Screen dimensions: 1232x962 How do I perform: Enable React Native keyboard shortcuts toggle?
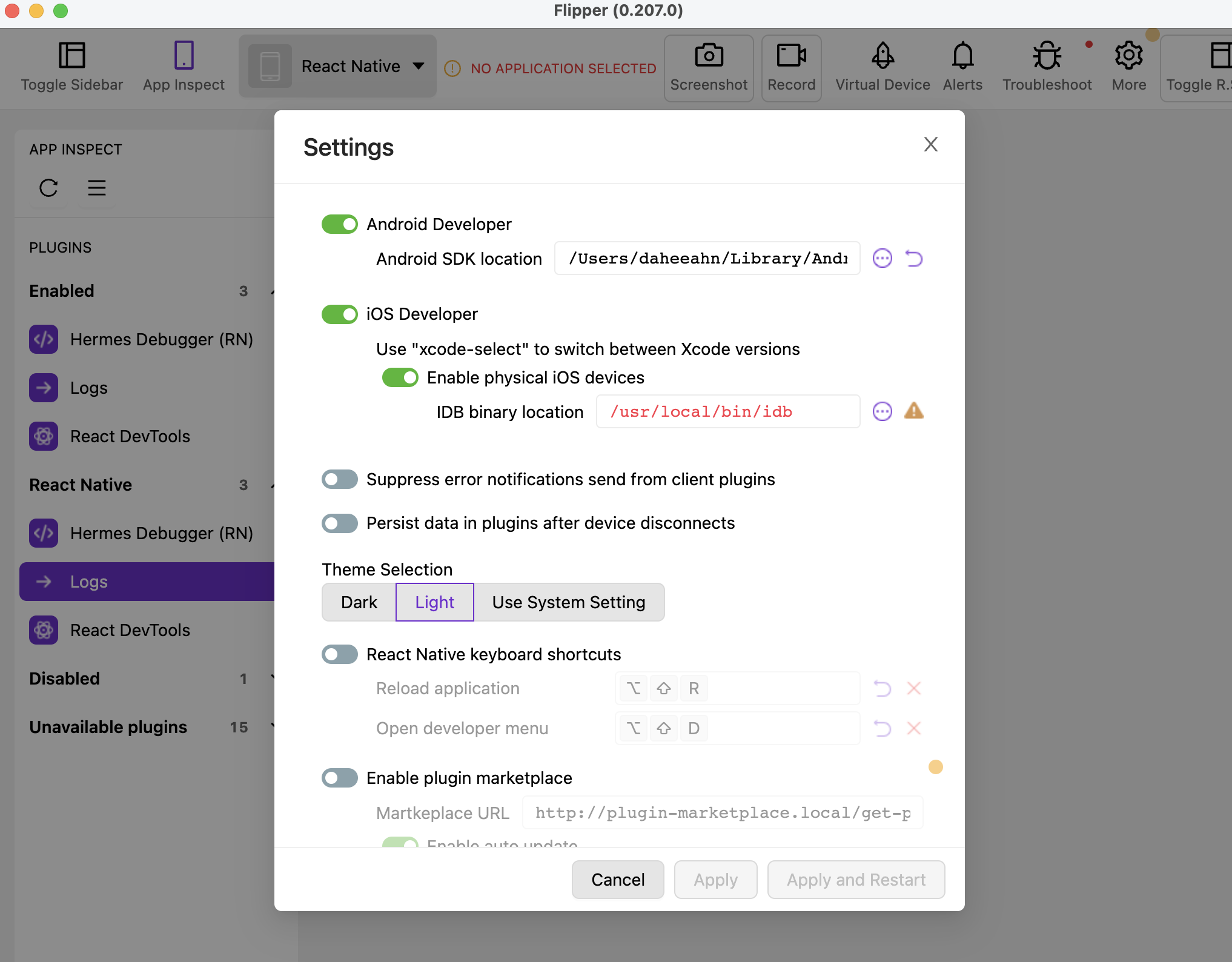pyautogui.click(x=340, y=654)
